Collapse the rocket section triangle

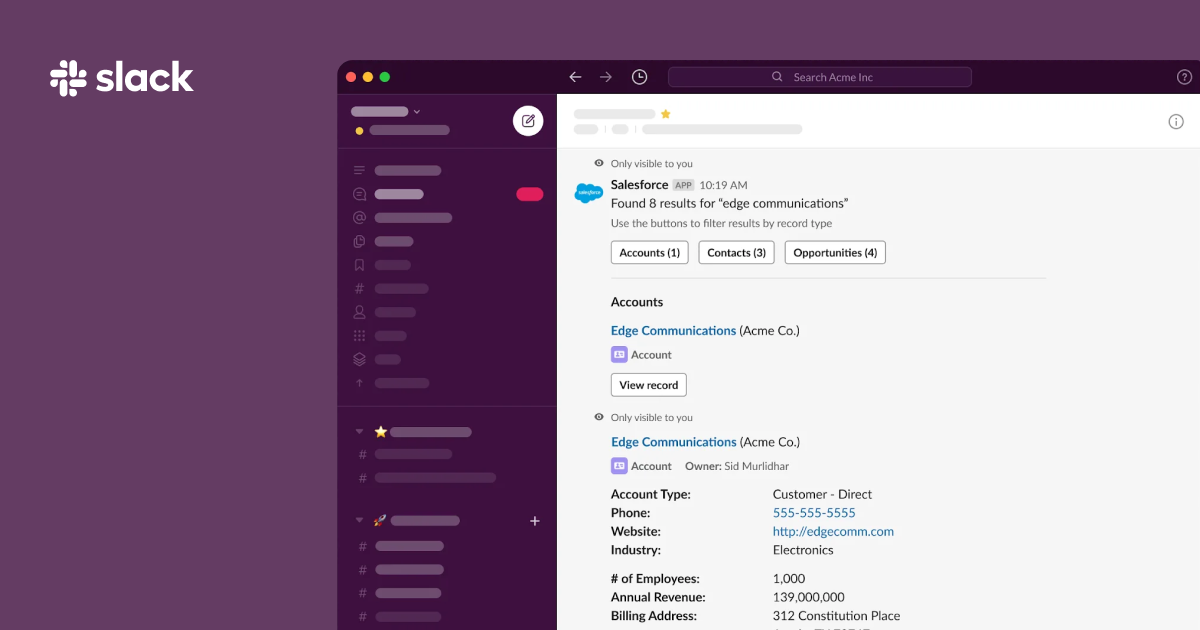[359, 520]
